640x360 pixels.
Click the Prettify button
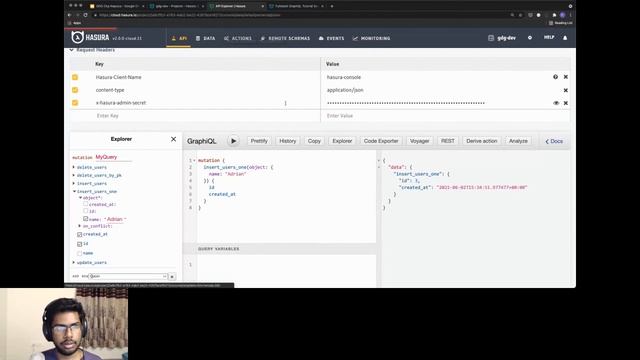[x=259, y=141]
